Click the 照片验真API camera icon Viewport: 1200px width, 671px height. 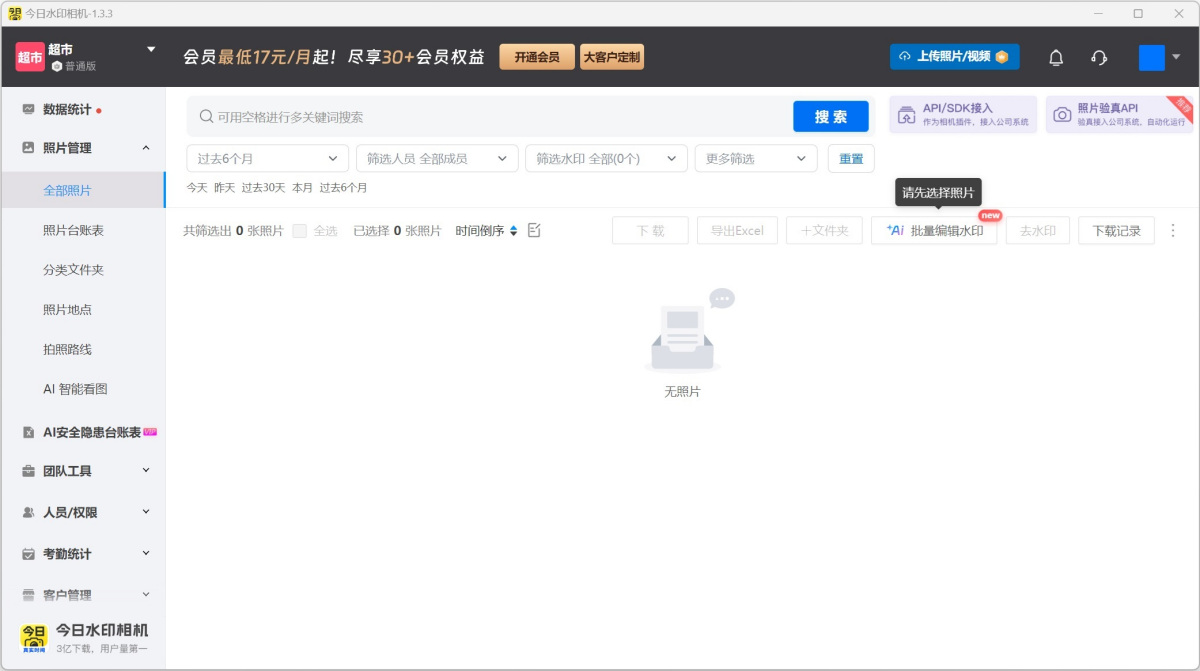[1062, 115]
